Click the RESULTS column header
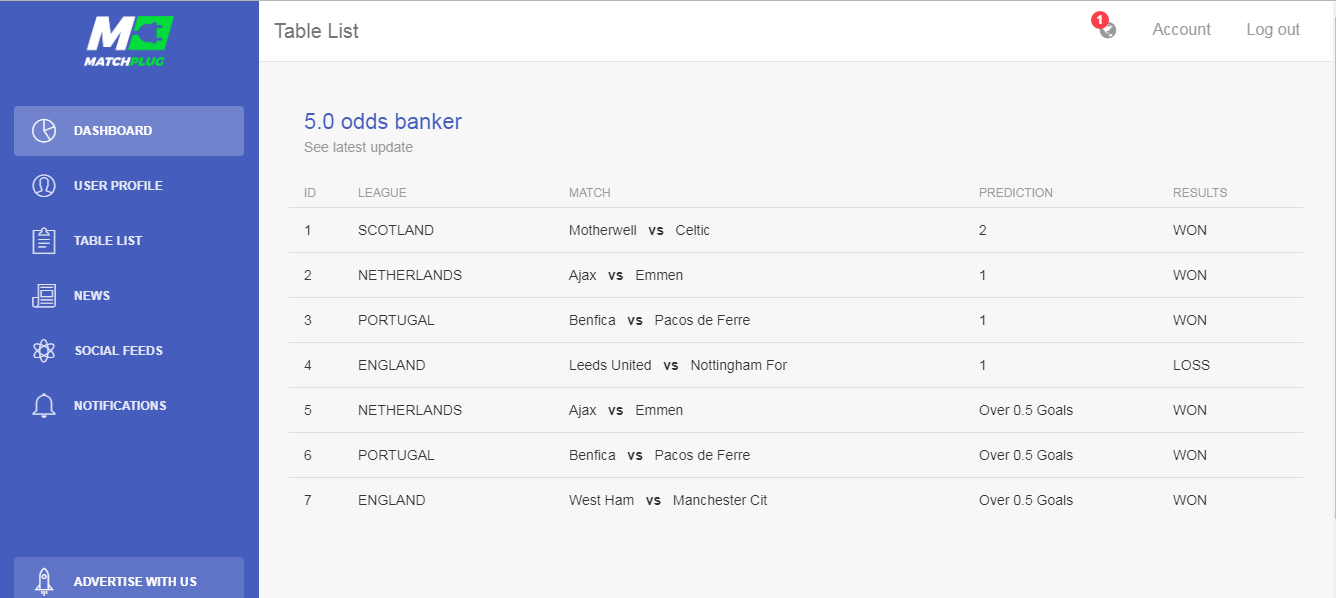This screenshot has height=598, width=1336. pyautogui.click(x=1199, y=193)
